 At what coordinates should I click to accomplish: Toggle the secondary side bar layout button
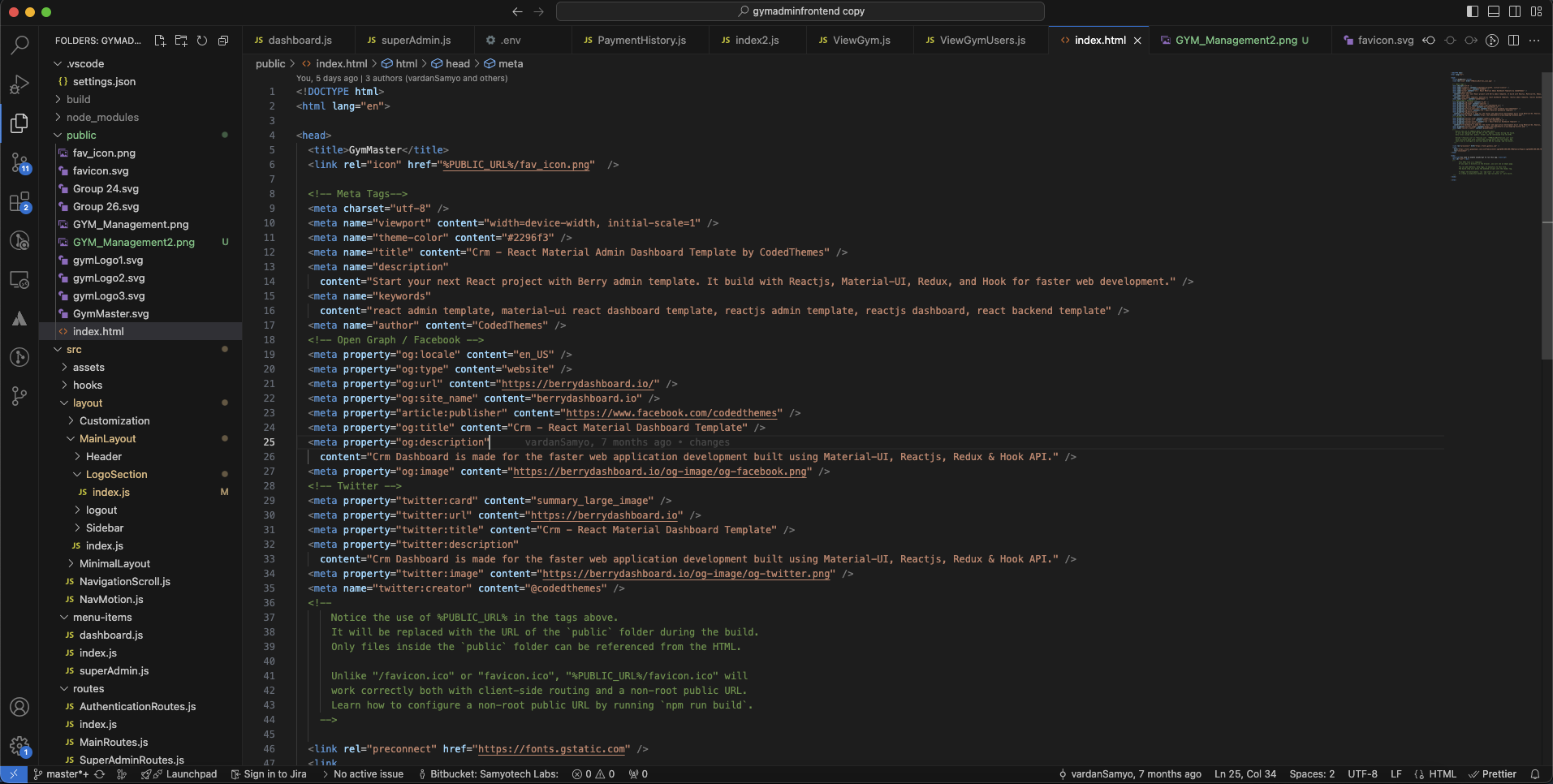click(x=1515, y=11)
